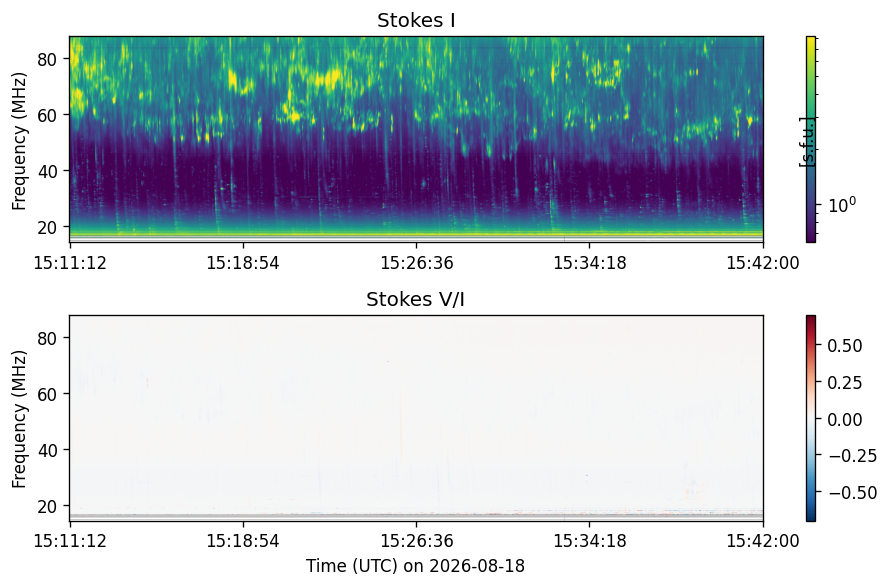This screenshot has height=587, width=889.
Task: Click the 15:42:00 label under the bottom plot
Action: click(763, 540)
